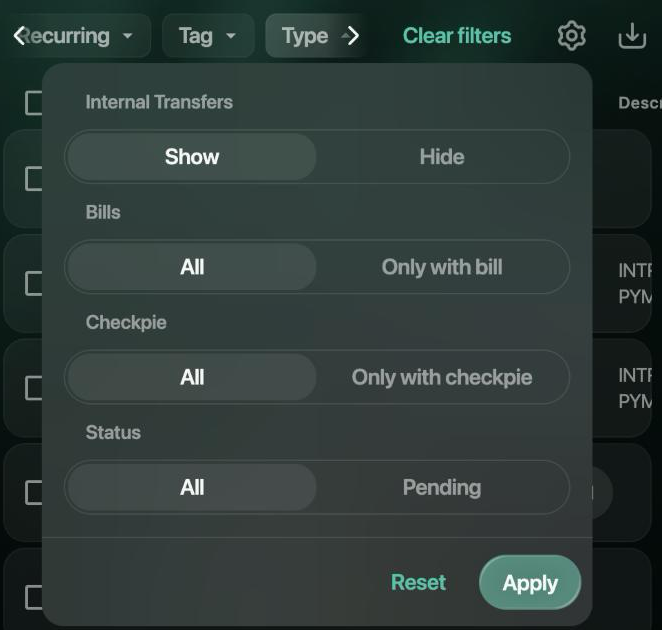Select All under Bills

(x=192, y=267)
